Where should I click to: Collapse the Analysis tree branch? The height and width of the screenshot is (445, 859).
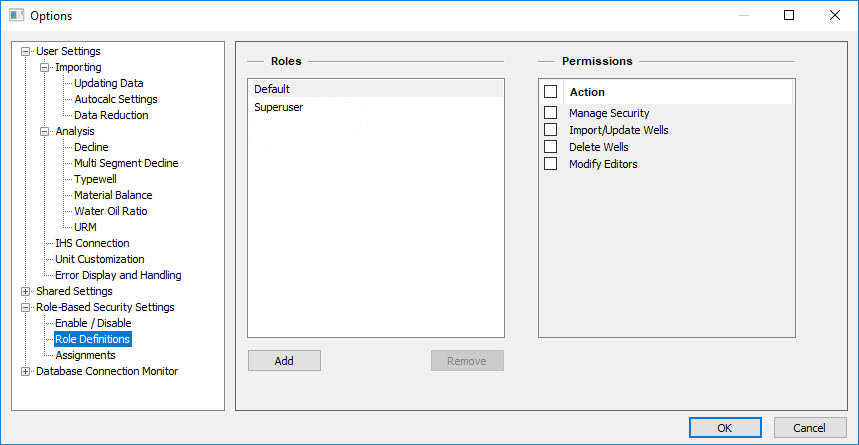click(x=45, y=131)
